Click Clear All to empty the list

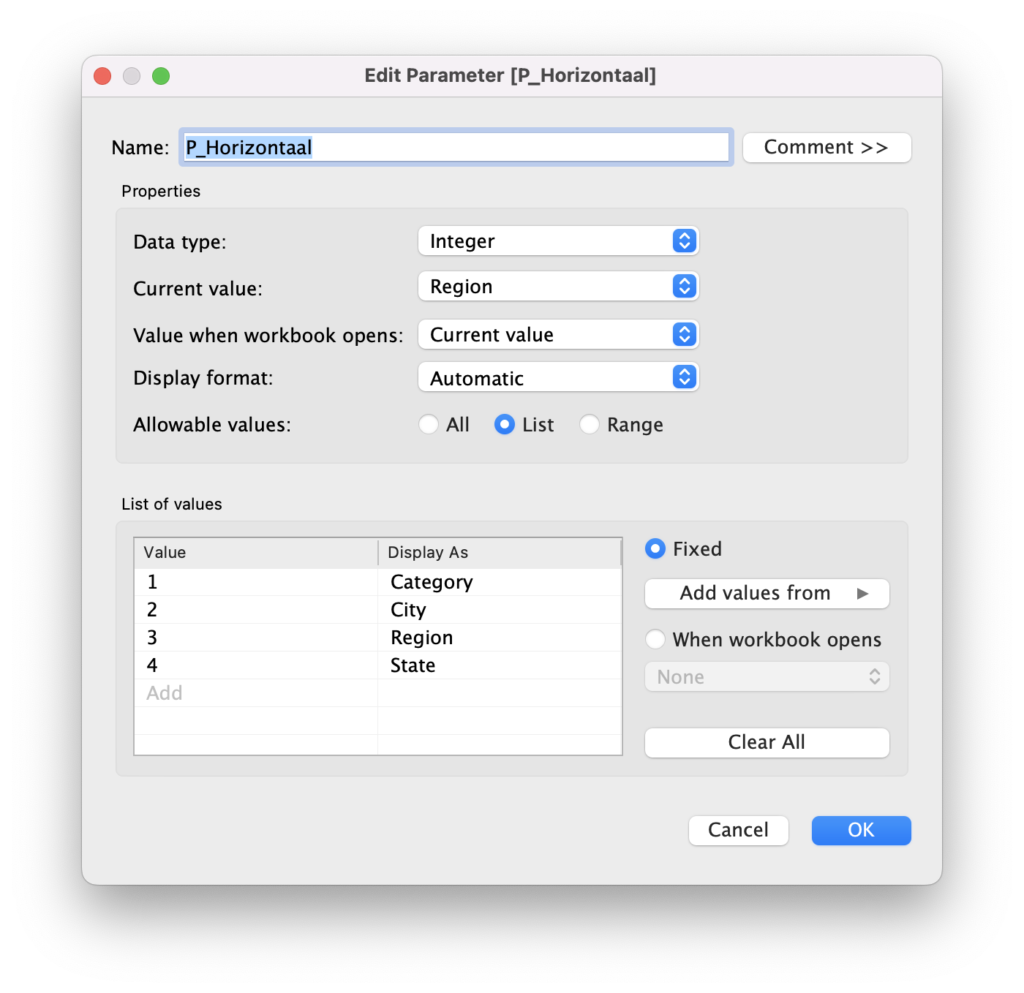coord(766,742)
